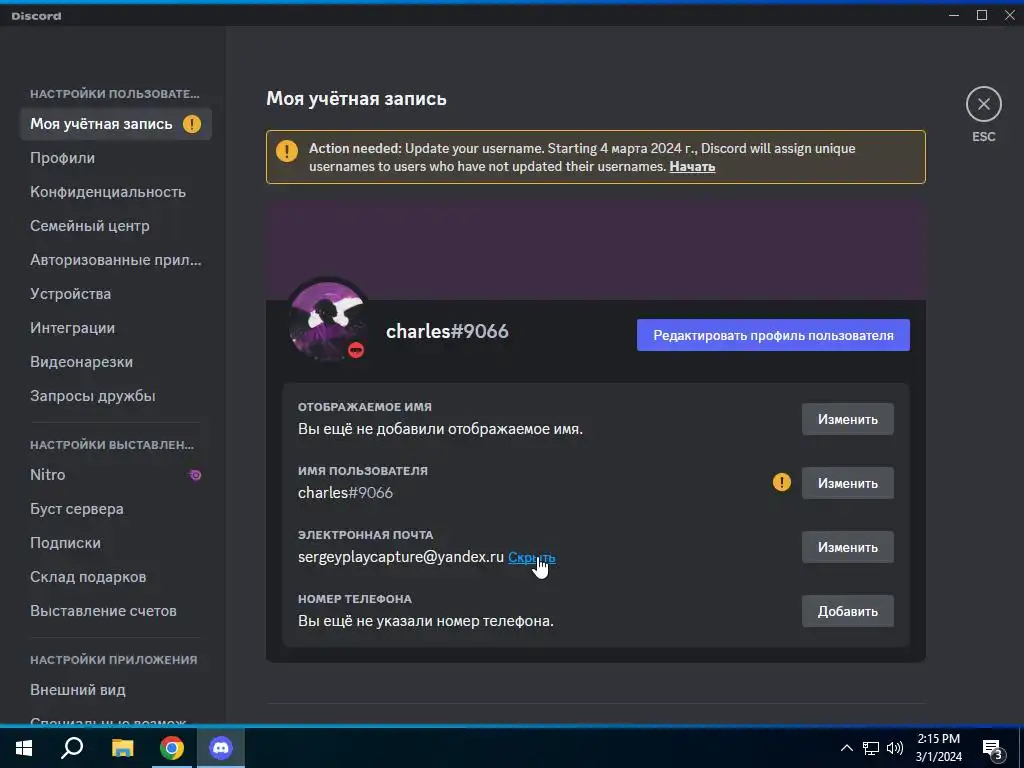Image resolution: width=1024 pixels, height=768 pixels.
Task: Click the yellow alert icon in the username banner
Action: point(287,152)
